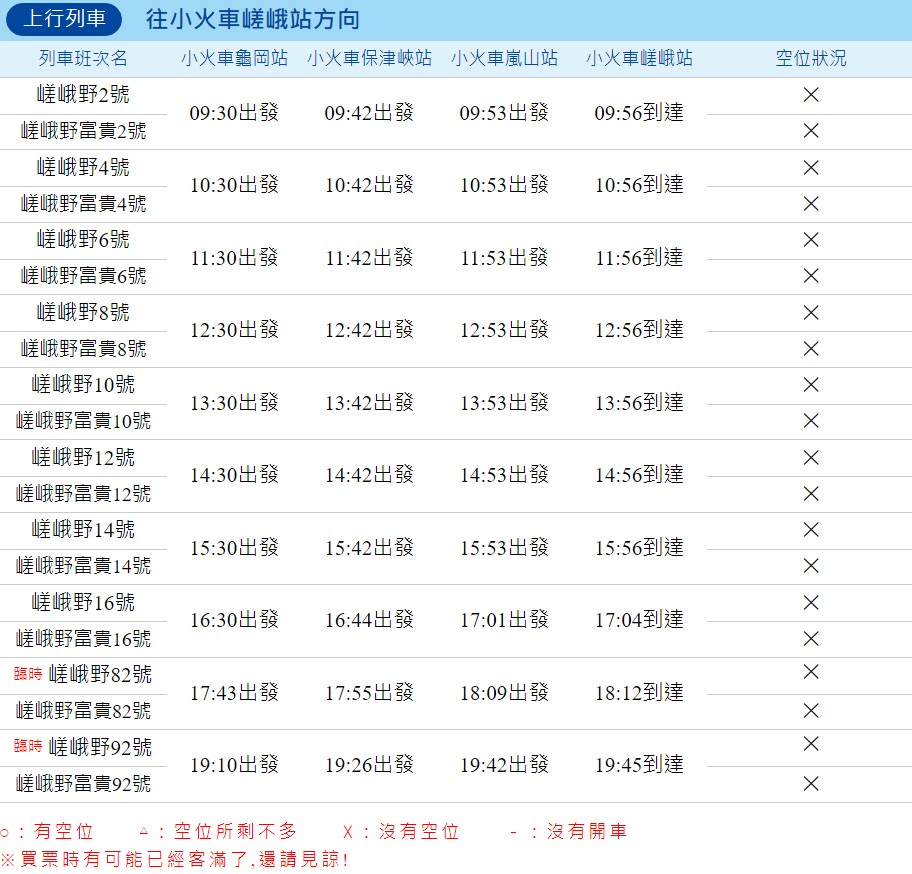Click the X：沒有空位 legend entry
Viewport: 912px width, 874px height.
click(401, 832)
